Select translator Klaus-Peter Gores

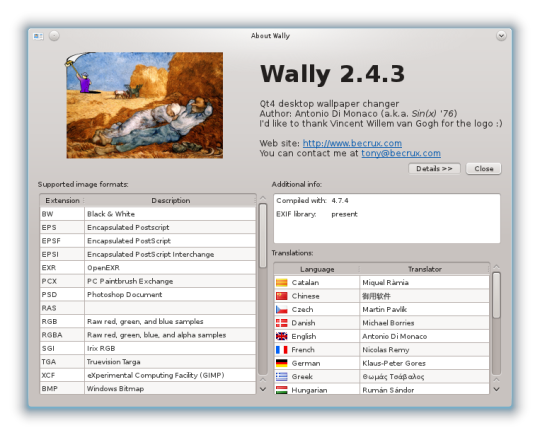click(x=424, y=363)
